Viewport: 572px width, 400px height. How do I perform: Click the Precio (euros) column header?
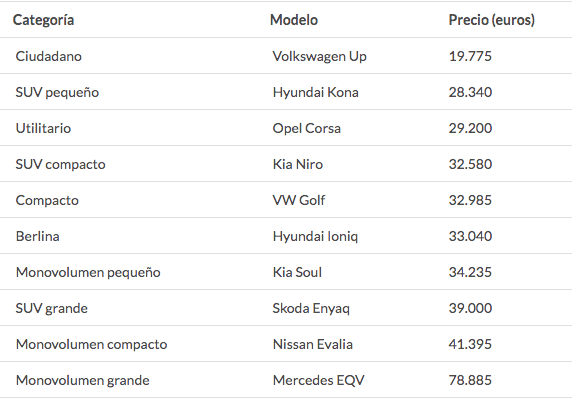(491, 20)
